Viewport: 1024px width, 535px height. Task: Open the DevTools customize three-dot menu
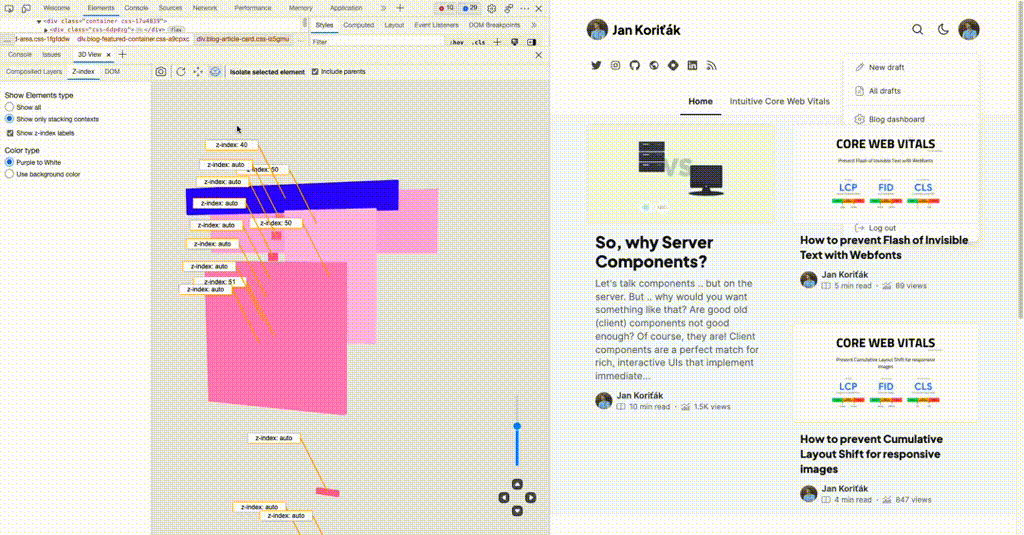click(525, 8)
